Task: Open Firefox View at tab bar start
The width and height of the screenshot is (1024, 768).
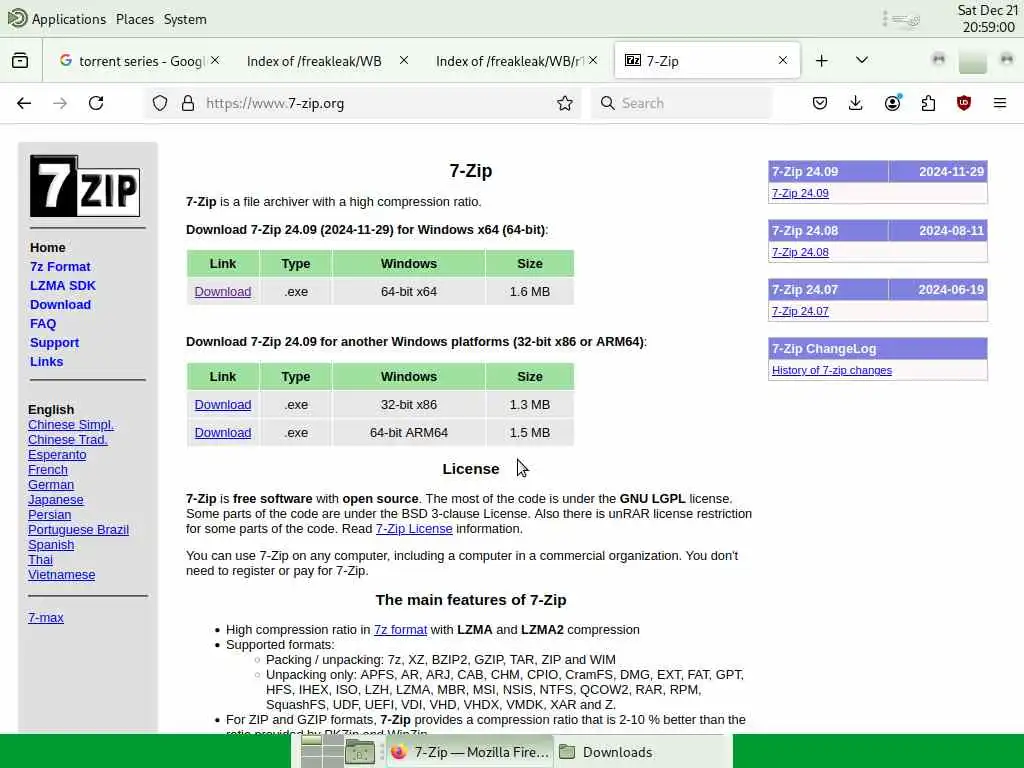Action: point(20,61)
